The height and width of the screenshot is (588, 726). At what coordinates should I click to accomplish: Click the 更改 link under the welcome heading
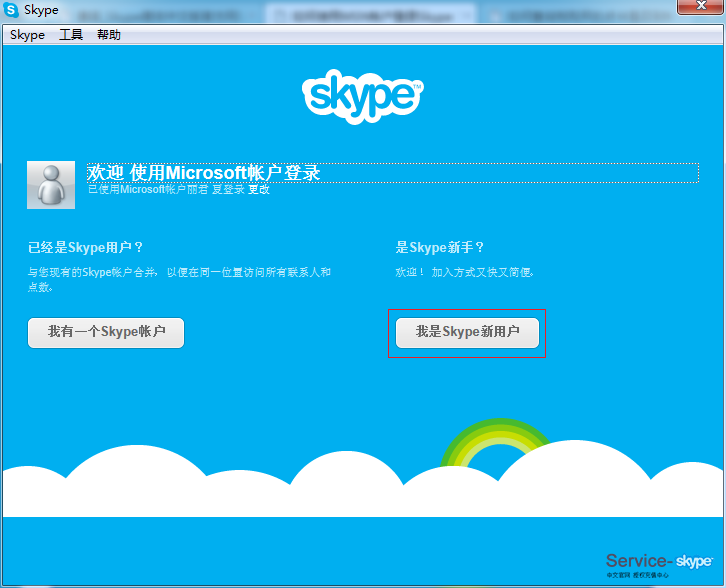(259, 190)
